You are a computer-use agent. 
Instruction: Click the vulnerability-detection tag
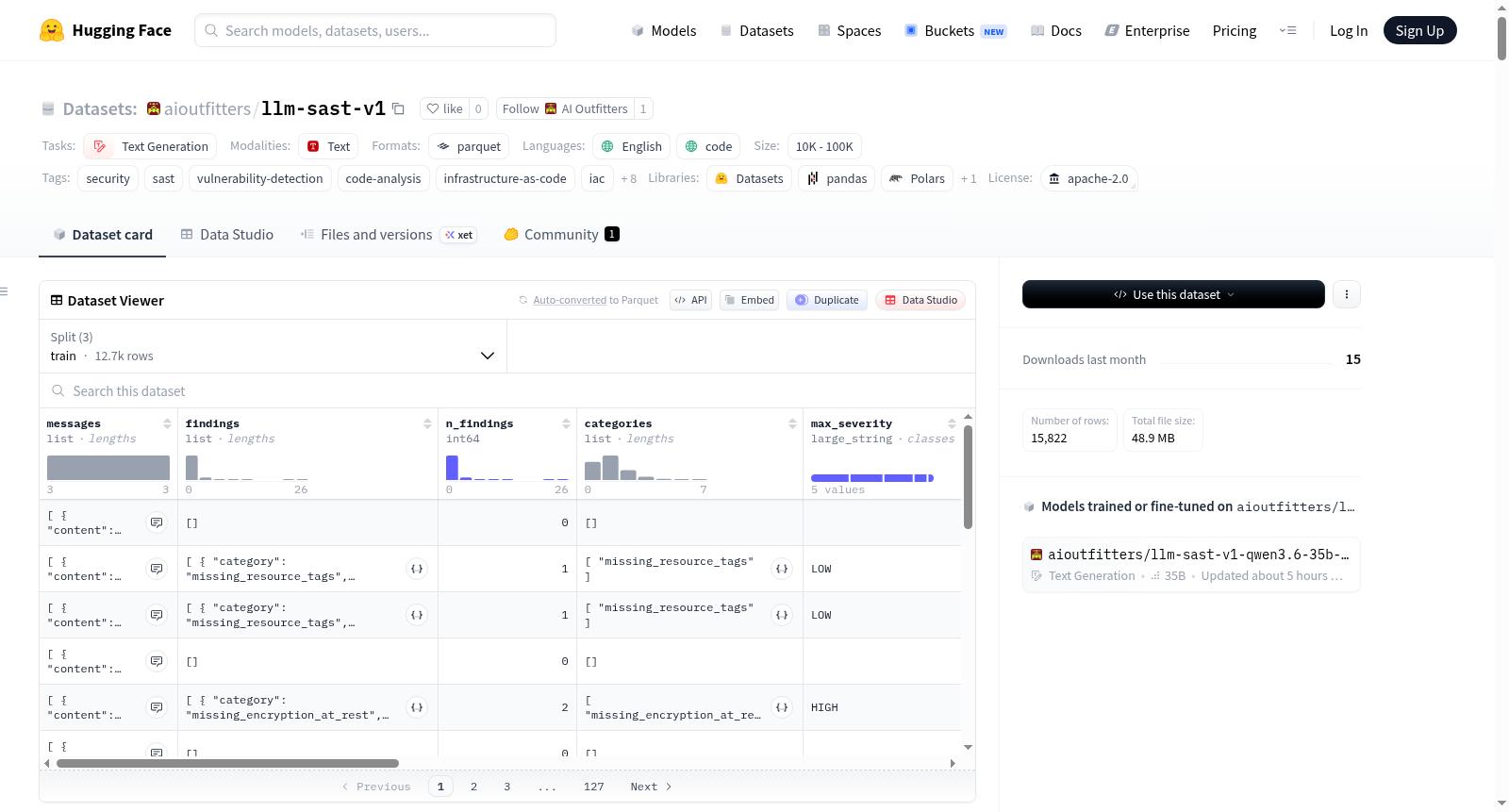260,178
